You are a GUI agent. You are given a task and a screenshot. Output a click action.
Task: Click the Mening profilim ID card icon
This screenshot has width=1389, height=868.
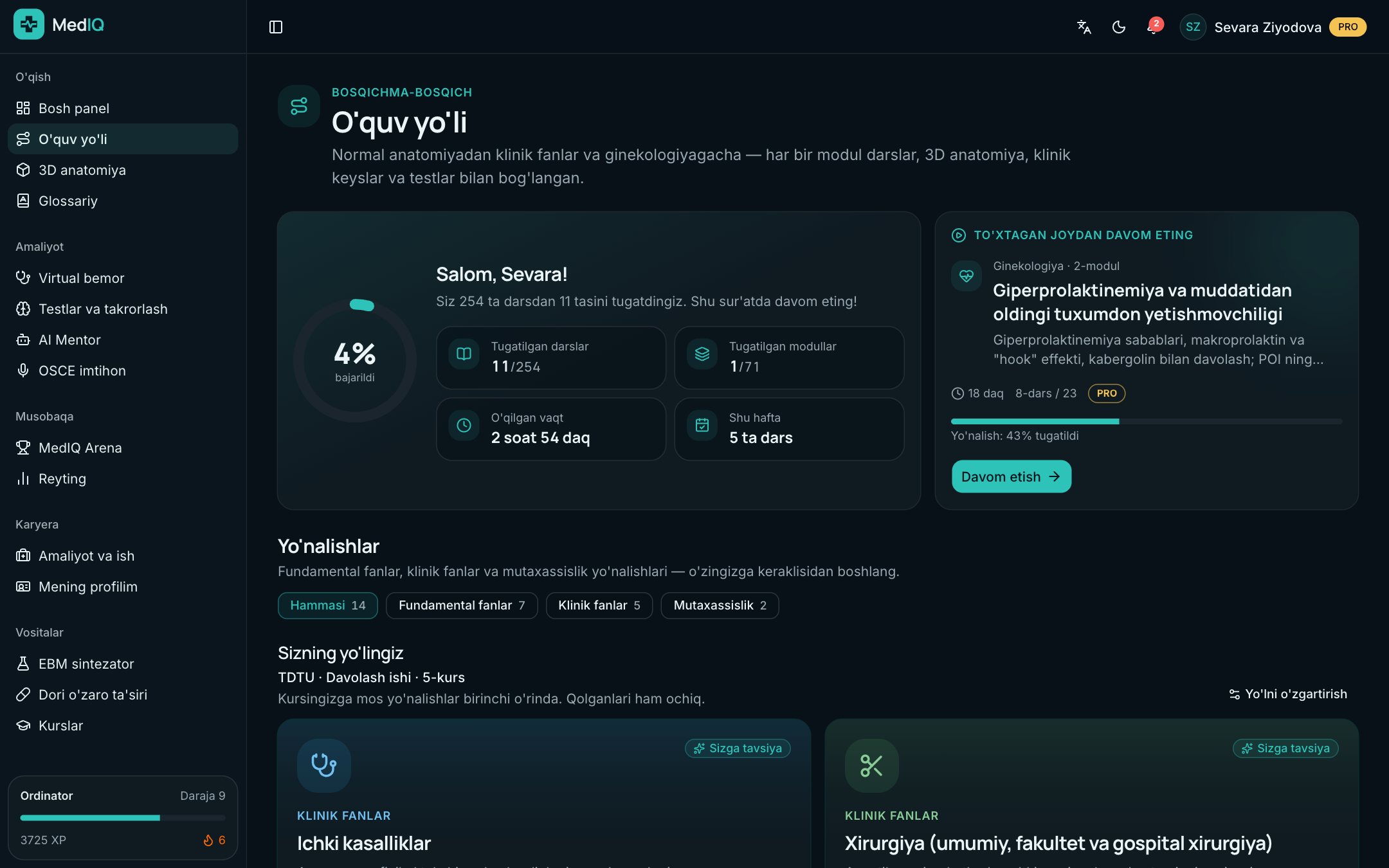pyautogui.click(x=23, y=586)
